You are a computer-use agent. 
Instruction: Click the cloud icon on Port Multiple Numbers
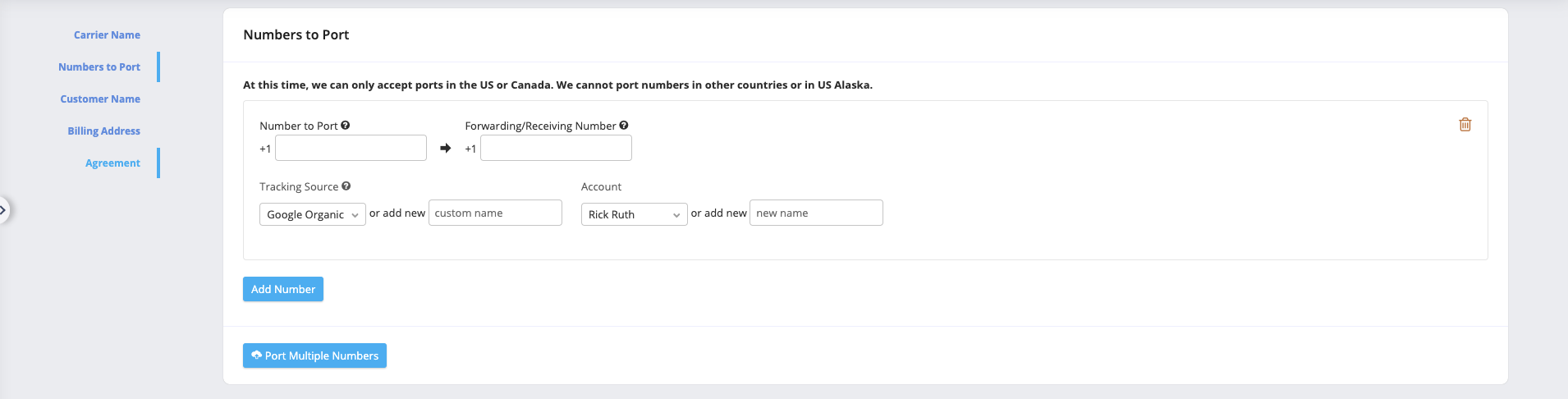point(257,355)
